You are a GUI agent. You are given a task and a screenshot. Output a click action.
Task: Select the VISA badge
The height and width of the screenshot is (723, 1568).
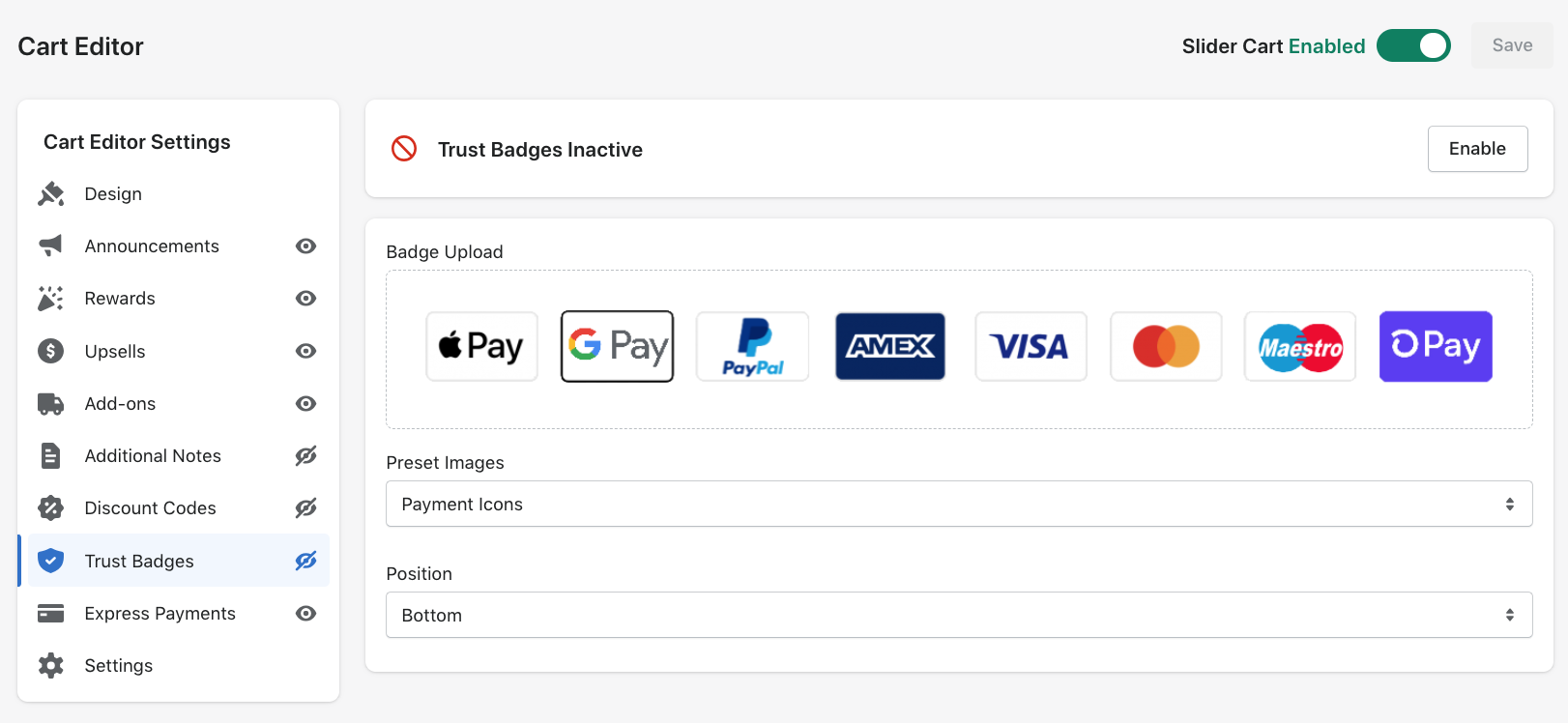tap(1031, 346)
